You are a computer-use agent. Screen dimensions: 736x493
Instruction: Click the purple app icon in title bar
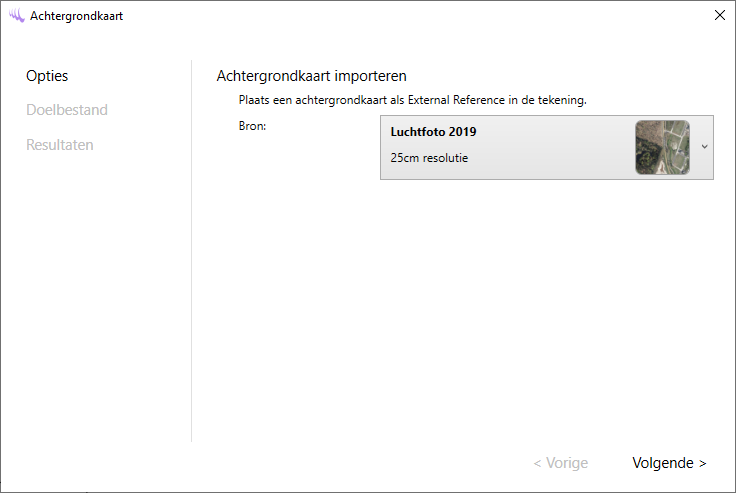click(x=17, y=16)
